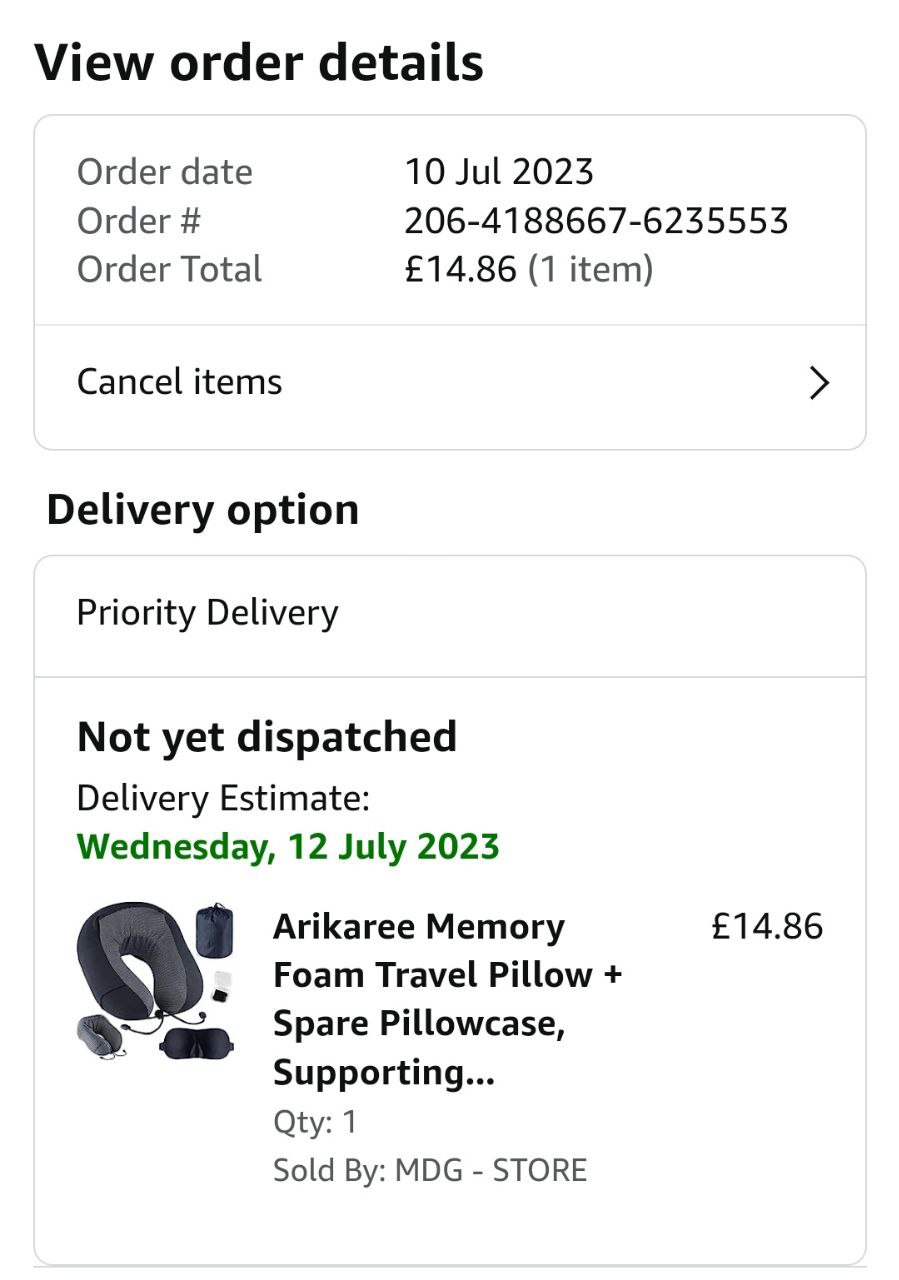Open the Arikaree Memory Foam Travel Pillow title
The height and width of the screenshot is (1280, 899).
pos(447,998)
